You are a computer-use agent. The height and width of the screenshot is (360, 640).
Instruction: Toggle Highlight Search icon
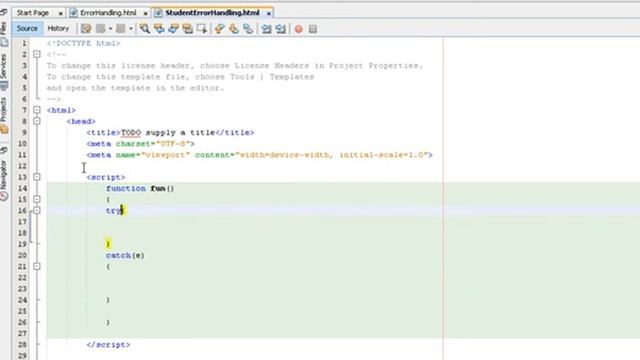[x=187, y=29]
